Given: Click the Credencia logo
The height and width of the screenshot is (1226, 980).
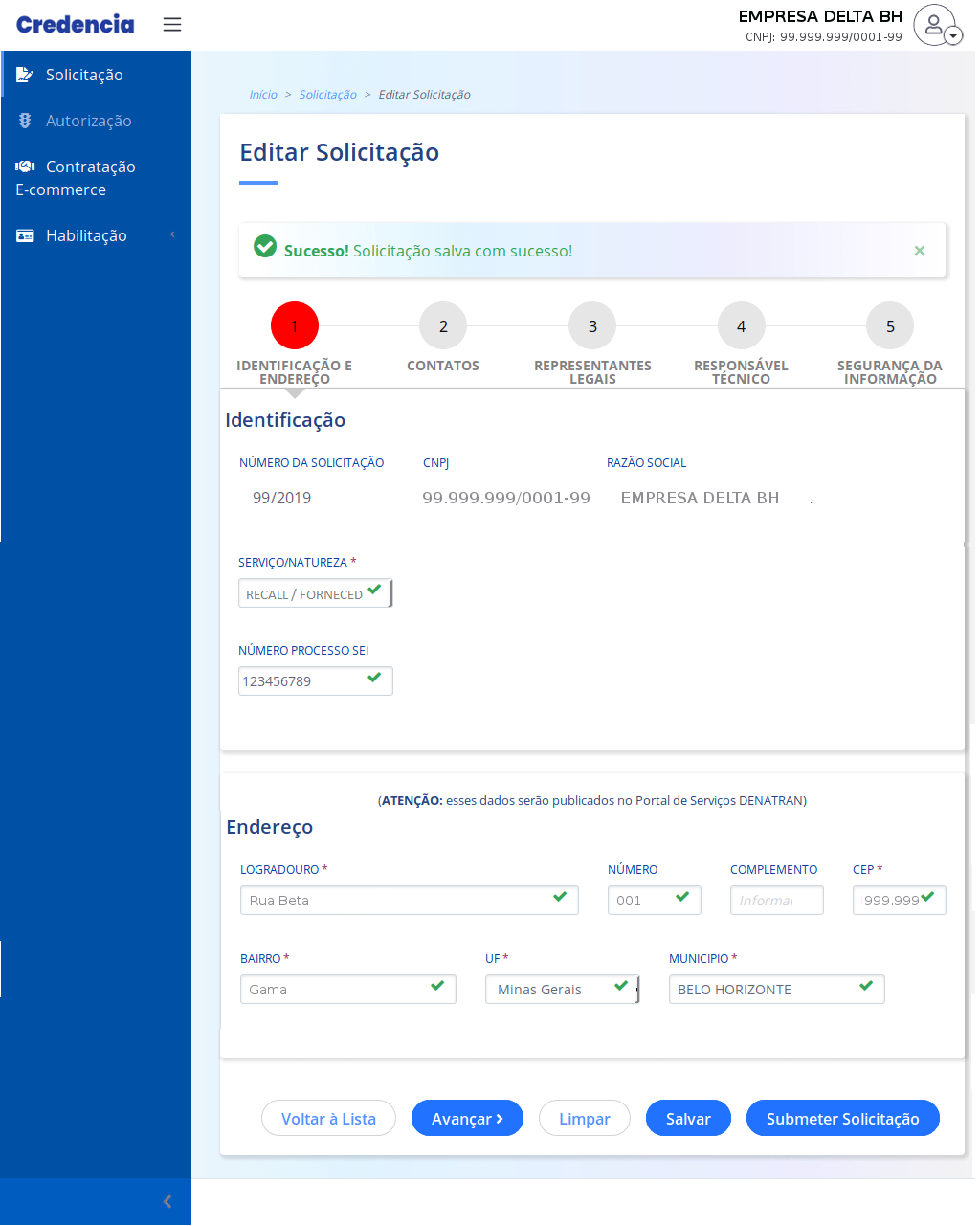Looking at the screenshot, I should [76, 25].
